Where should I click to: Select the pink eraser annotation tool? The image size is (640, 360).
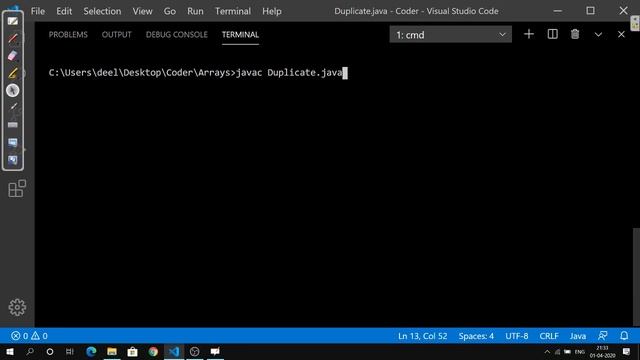tap(13, 56)
